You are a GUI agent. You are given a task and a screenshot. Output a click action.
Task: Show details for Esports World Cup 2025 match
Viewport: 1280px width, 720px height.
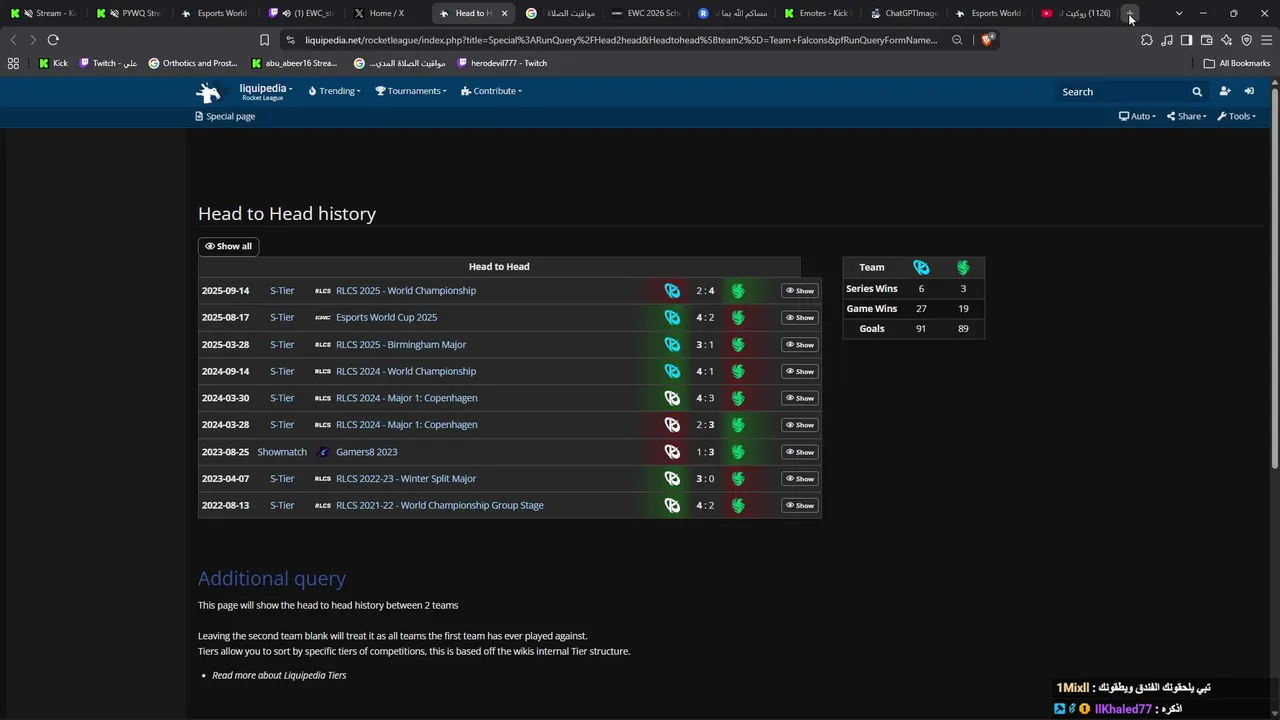tap(799, 318)
